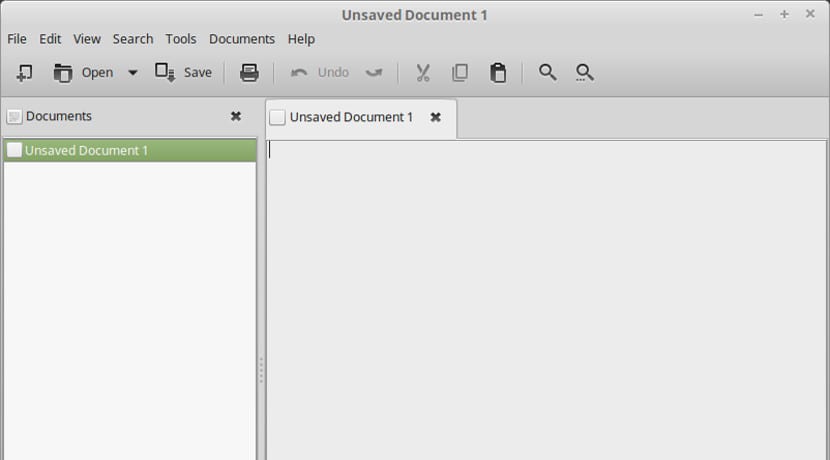Copy selection with the copy icon
The height and width of the screenshot is (460, 830).
pos(460,73)
